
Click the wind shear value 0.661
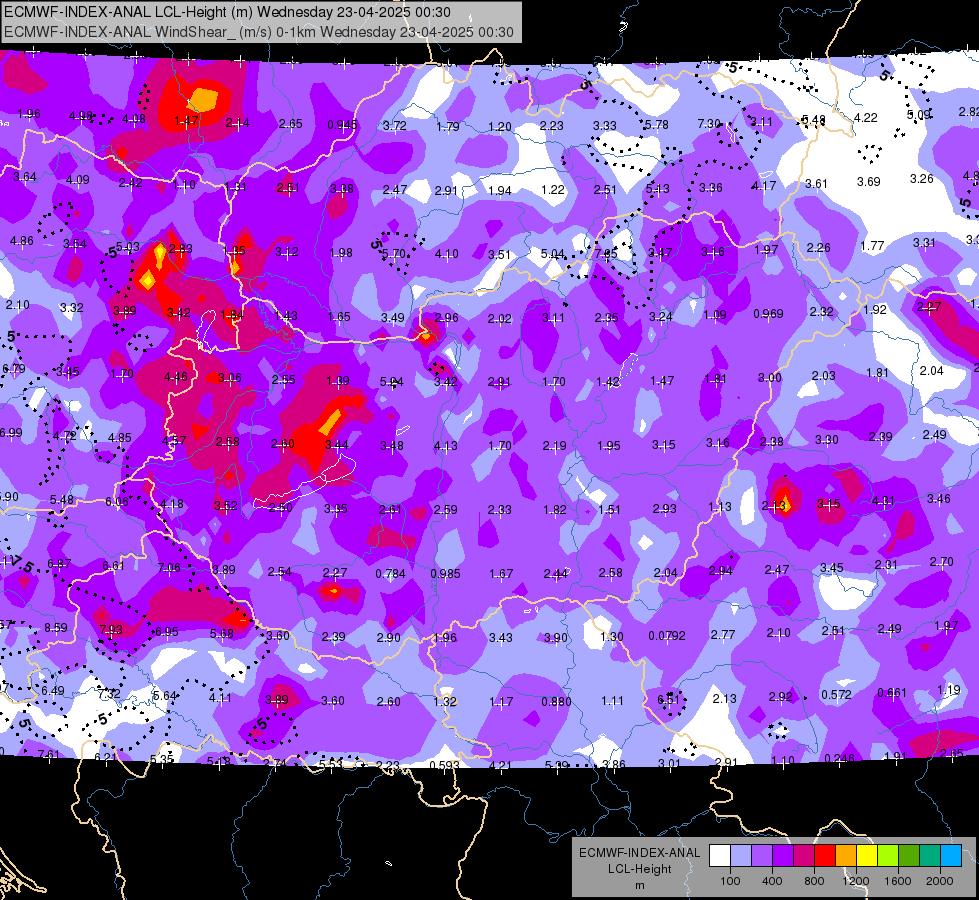pyautogui.click(x=892, y=693)
